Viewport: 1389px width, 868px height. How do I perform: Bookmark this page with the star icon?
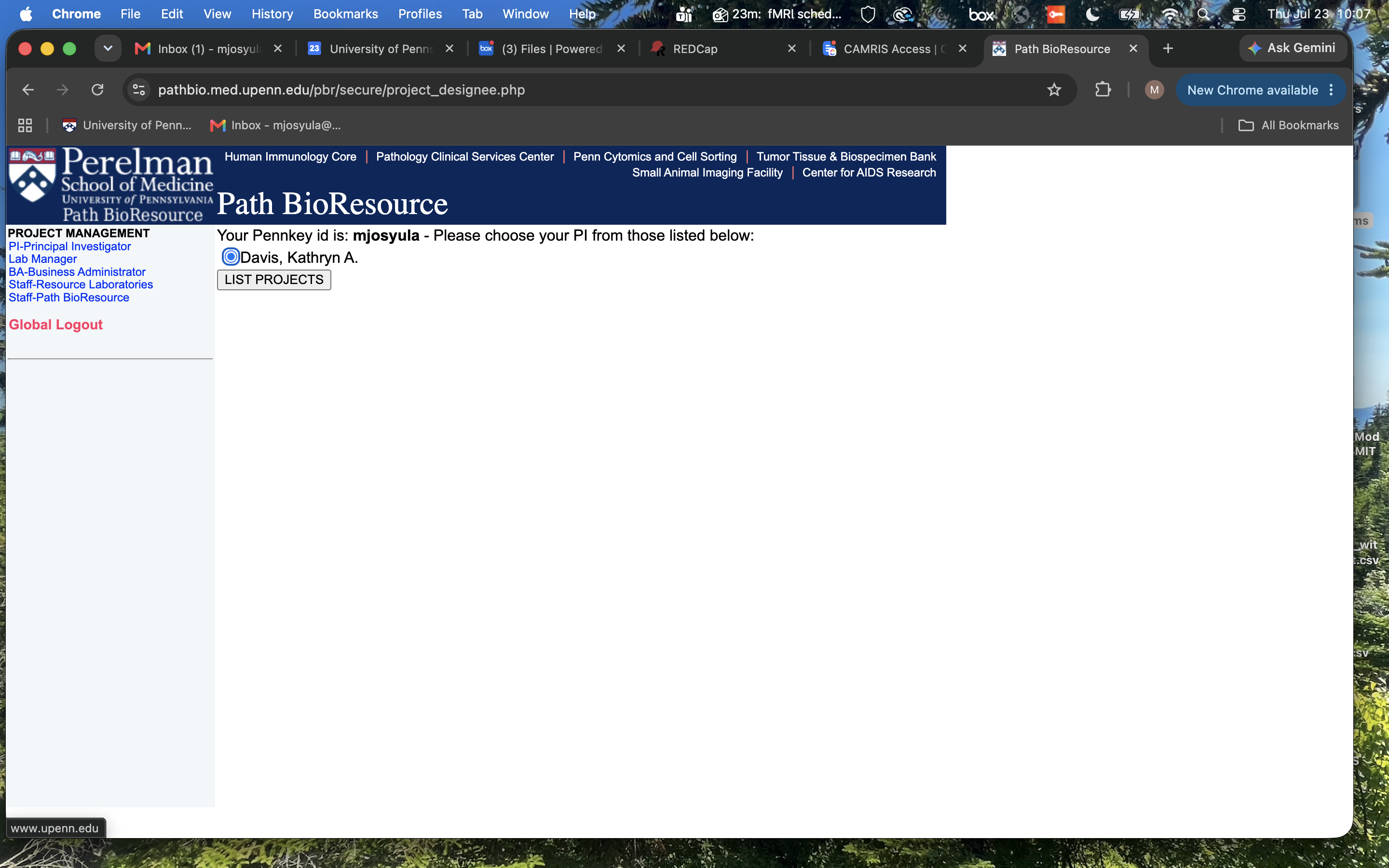(1054, 90)
